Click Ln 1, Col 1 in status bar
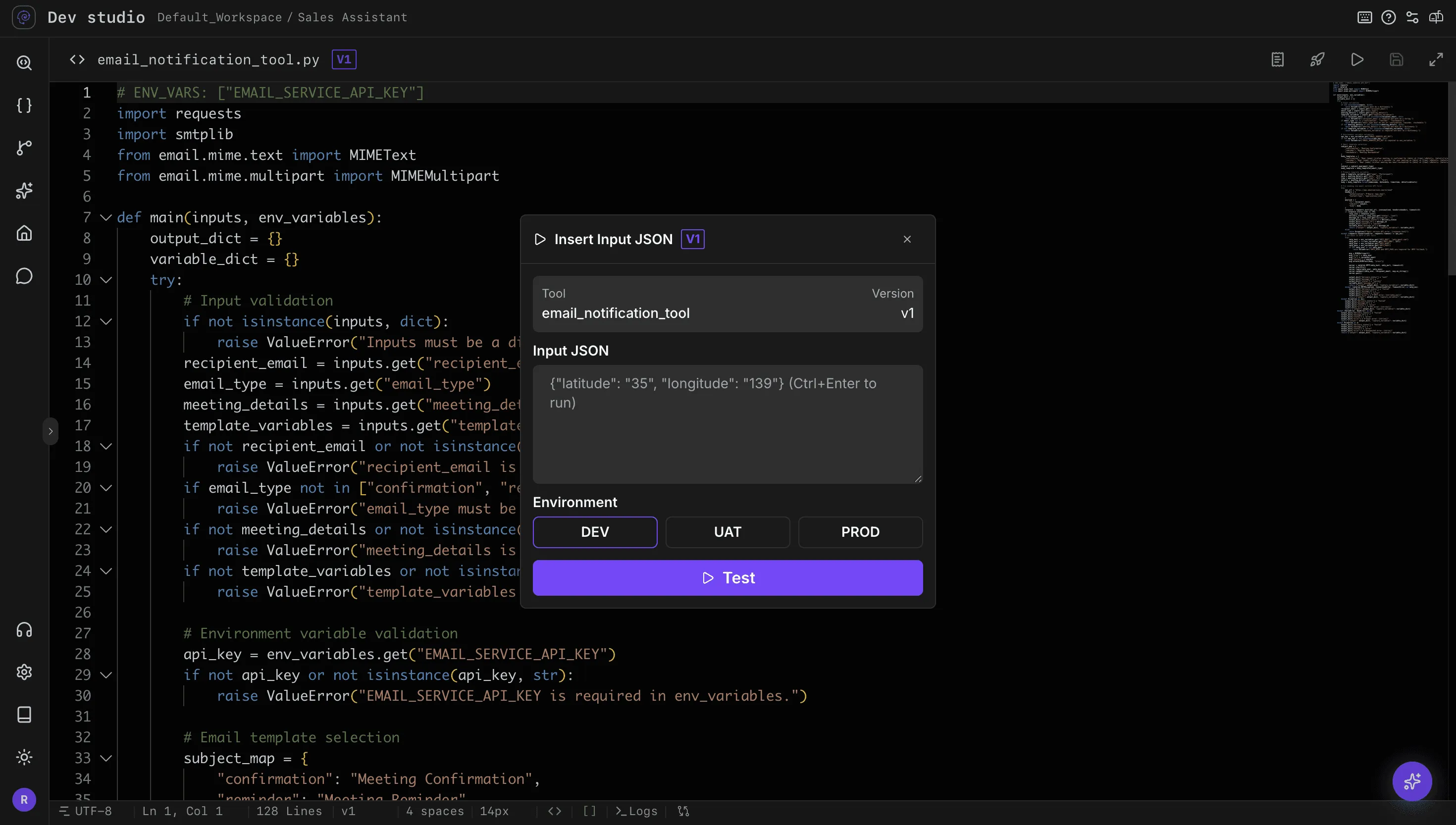The height and width of the screenshot is (825, 1456). [182, 811]
